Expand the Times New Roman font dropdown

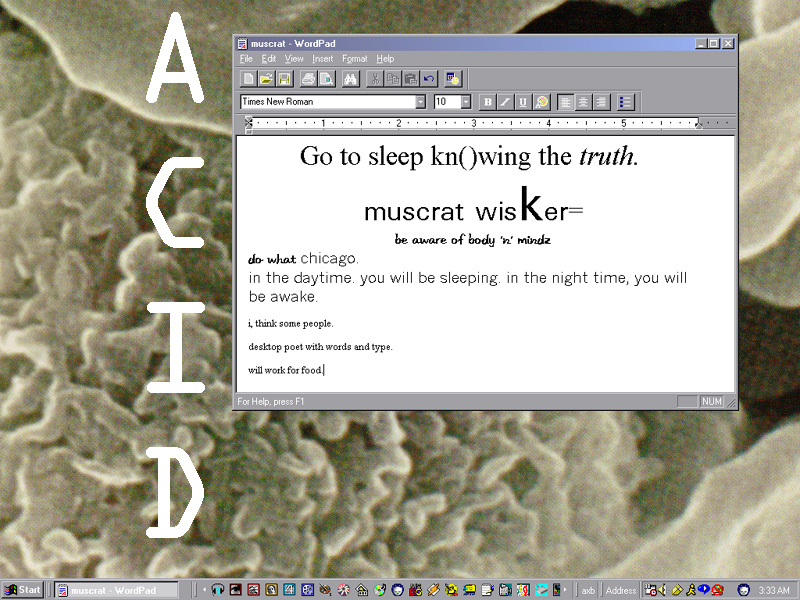click(420, 102)
